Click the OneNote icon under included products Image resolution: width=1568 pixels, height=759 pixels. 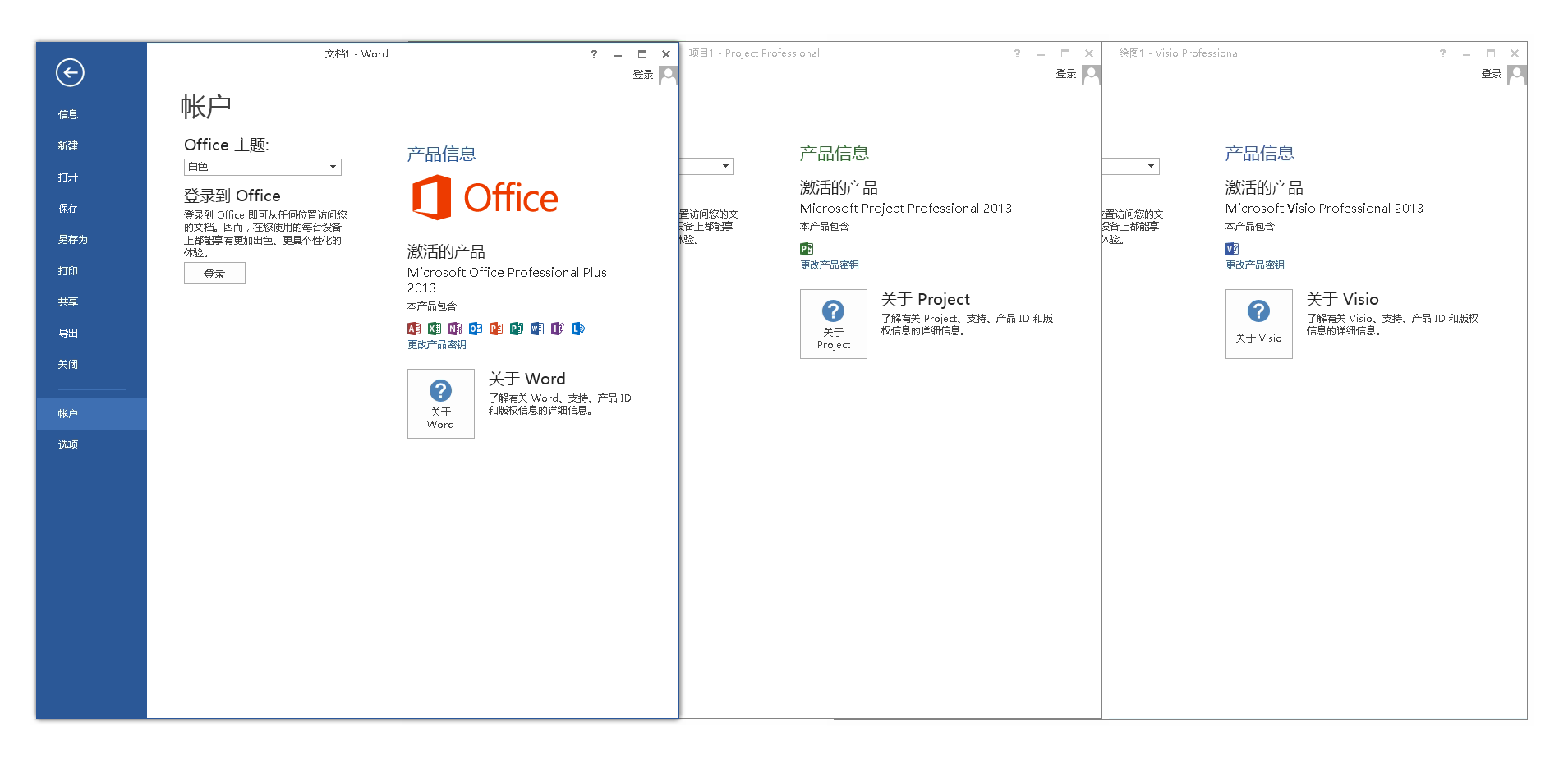(455, 329)
